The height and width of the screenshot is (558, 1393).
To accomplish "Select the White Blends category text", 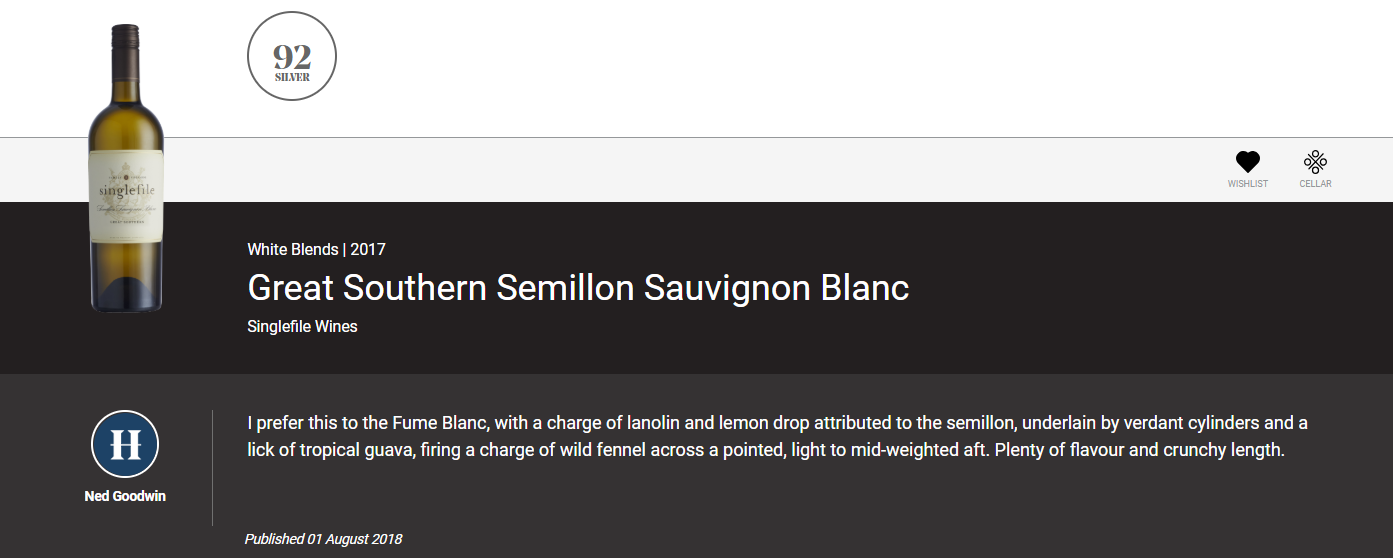I will click(x=293, y=249).
